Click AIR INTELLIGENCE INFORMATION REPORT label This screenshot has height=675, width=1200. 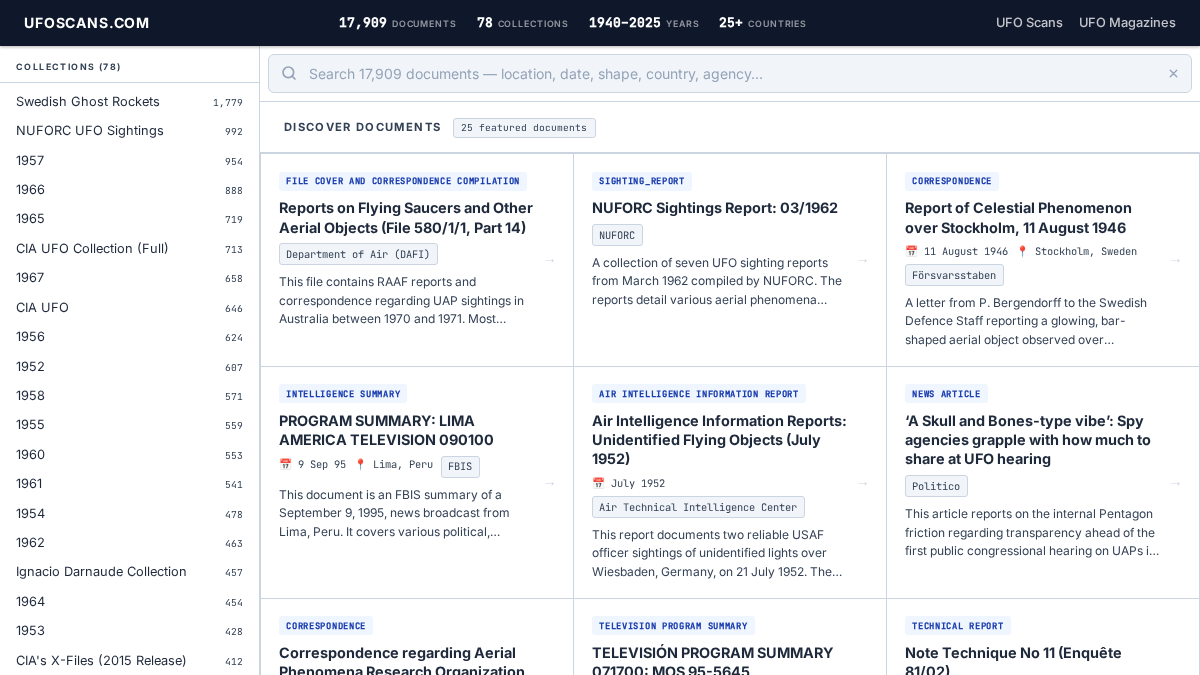(x=699, y=394)
